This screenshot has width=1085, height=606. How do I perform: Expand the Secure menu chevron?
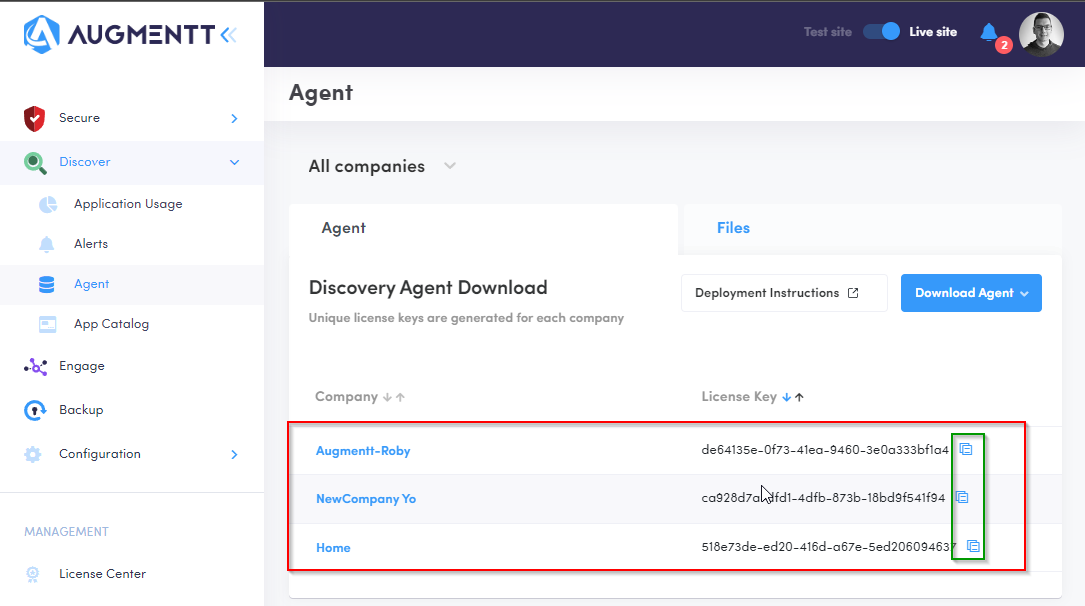pyautogui.click(x=234, y=119)
